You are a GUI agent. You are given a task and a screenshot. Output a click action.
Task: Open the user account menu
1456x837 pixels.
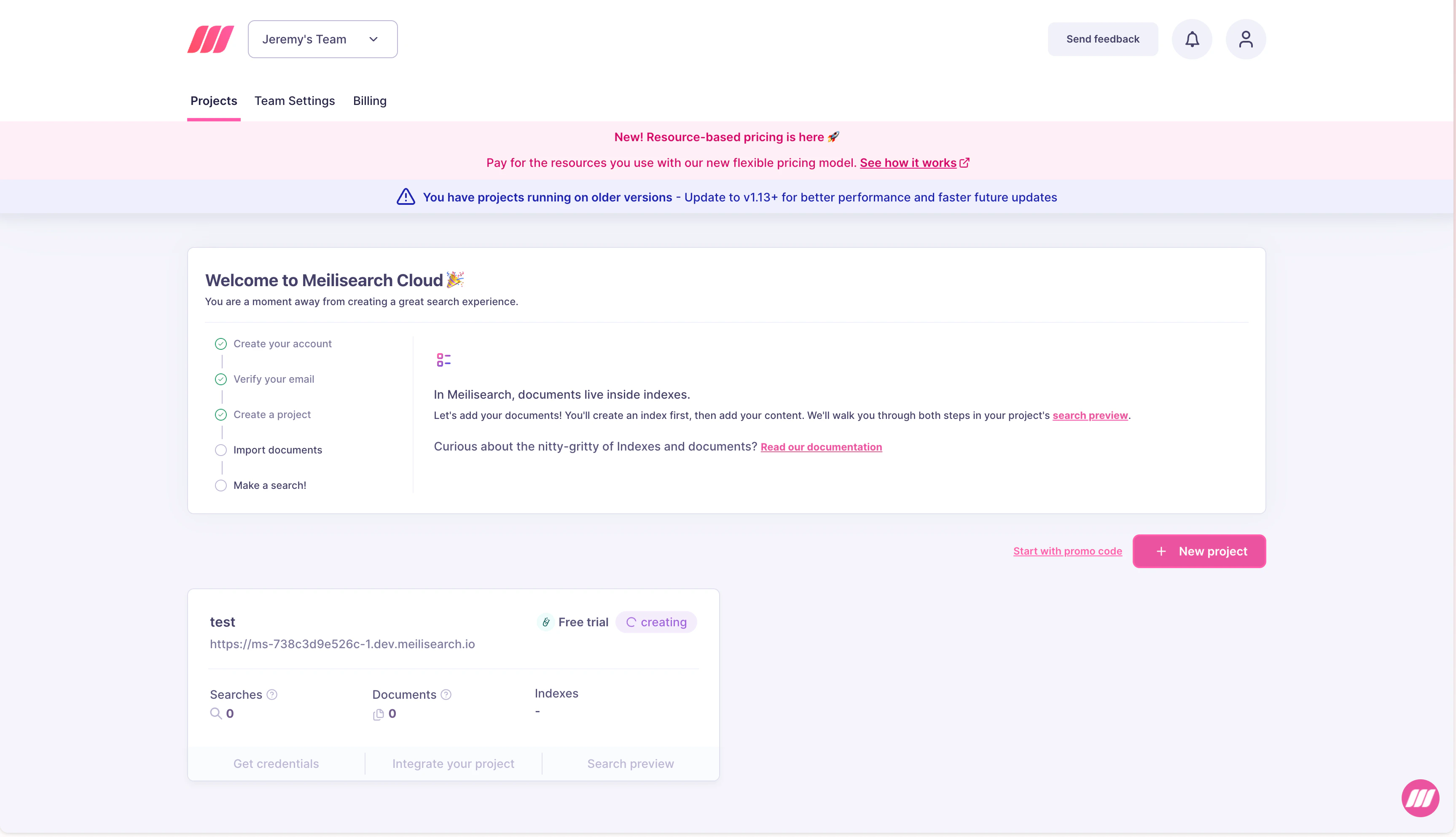(1246, 38)
